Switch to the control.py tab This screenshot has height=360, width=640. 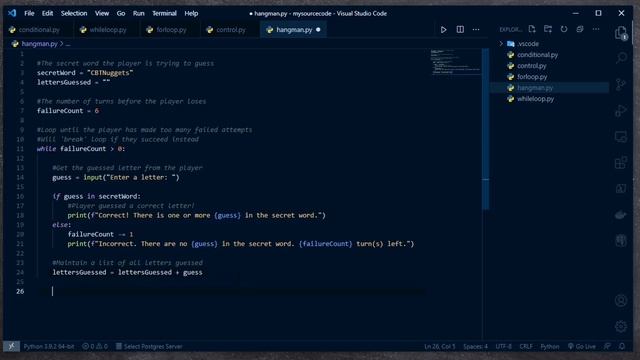(x=231, y=30)
